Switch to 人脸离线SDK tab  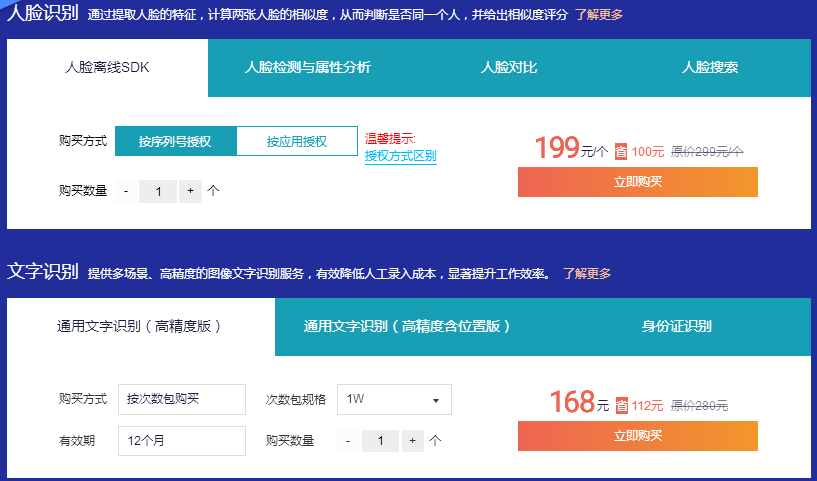[107, 68]
